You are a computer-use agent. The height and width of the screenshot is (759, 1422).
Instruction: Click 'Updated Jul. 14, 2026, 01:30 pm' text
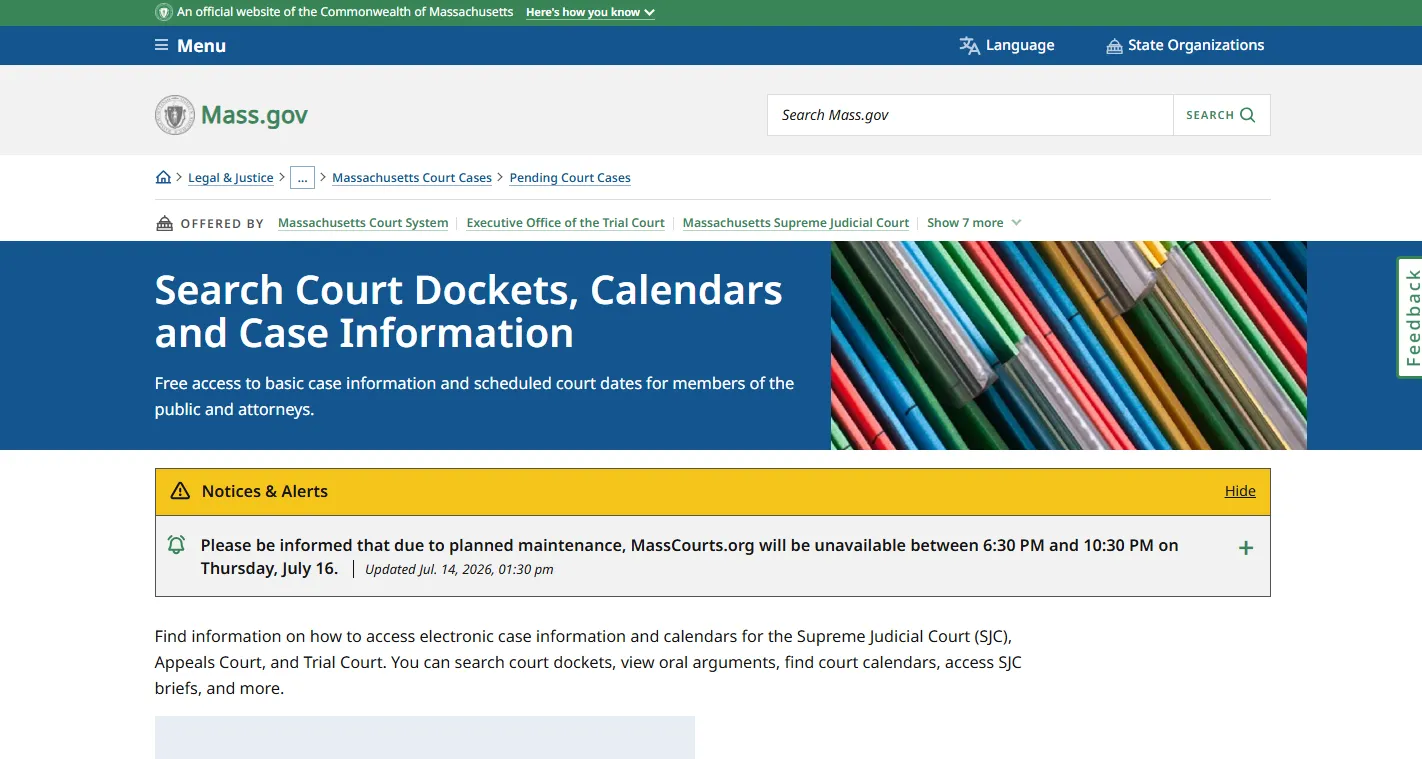tap(459, 570)
